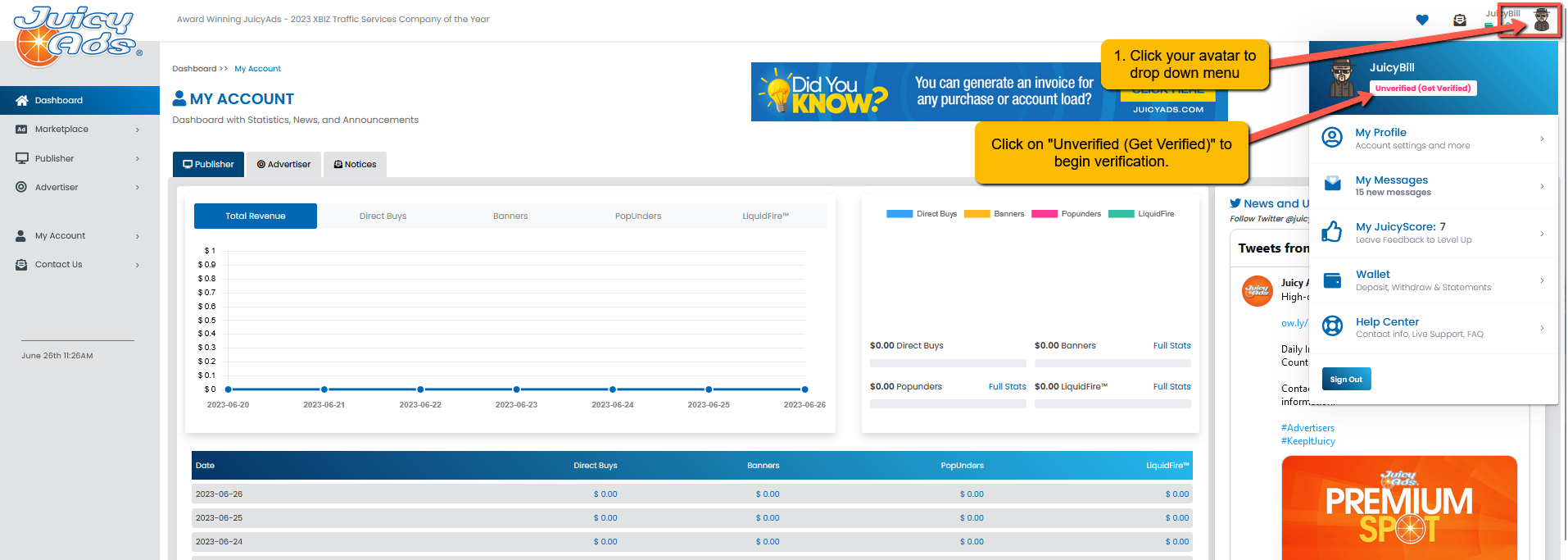This screenshot has height=560, width=1568.
Task: Click the 2023-06-23 chart data point
Action: click(x=516, y=389)
